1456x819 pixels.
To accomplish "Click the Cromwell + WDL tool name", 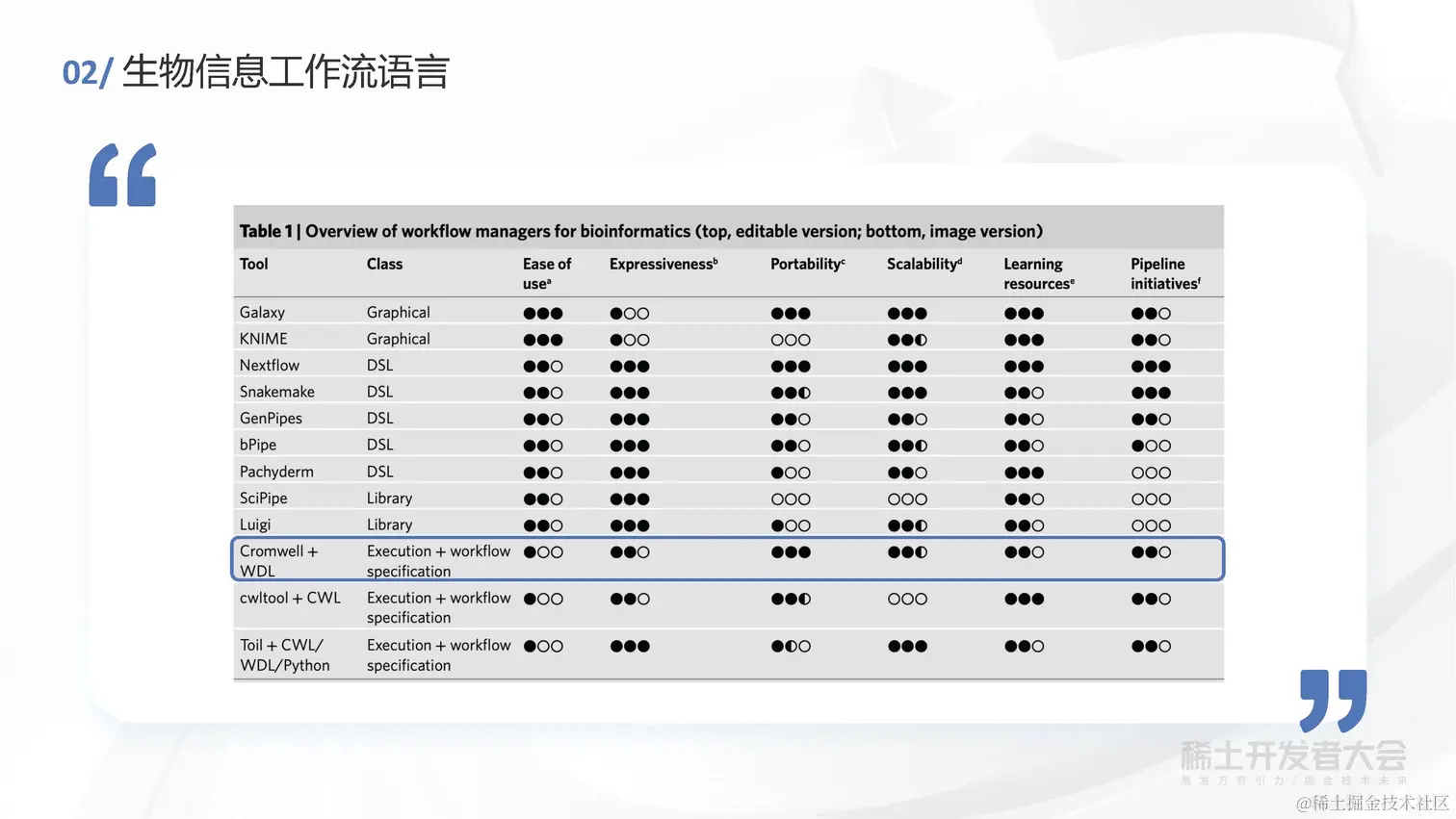I will 278,561.
